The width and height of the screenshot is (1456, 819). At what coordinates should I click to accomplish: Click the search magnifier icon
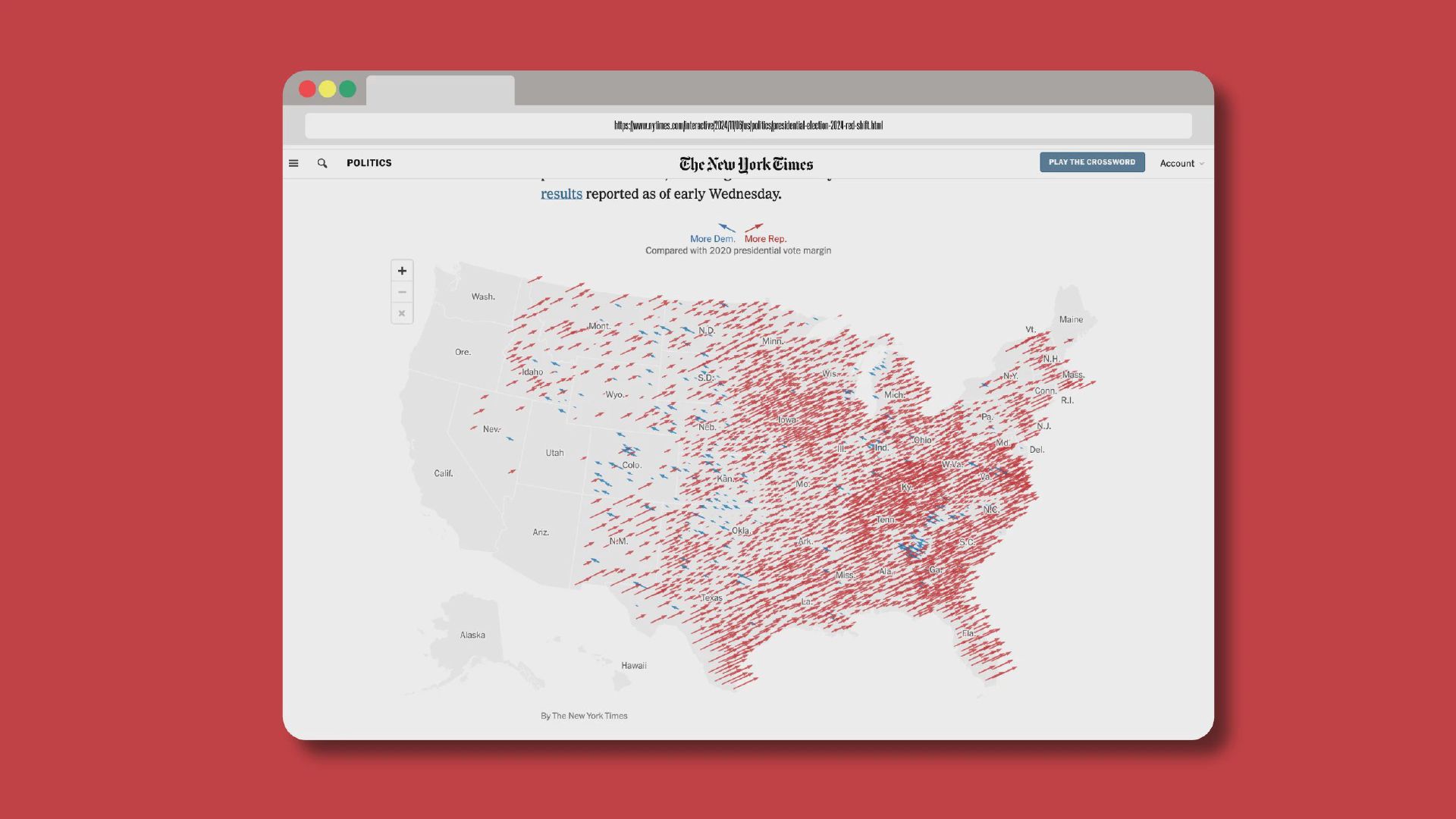(322, 163)
